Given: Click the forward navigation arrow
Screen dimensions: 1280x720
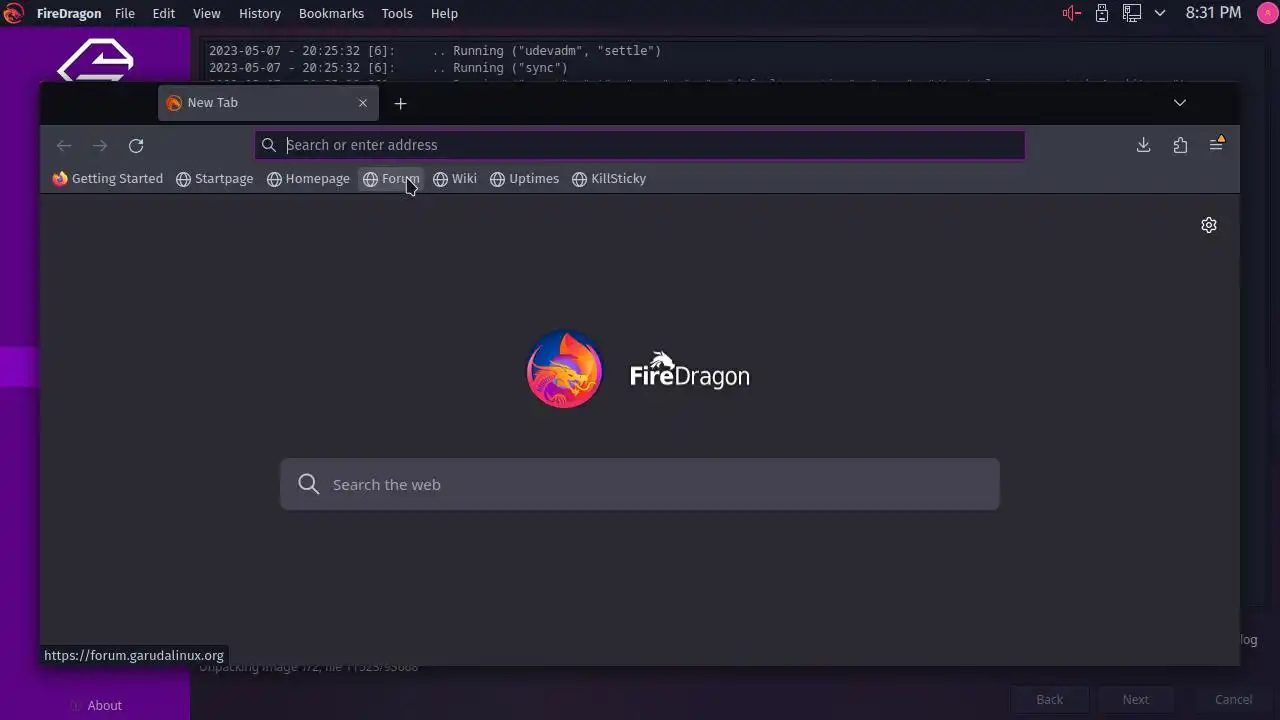Looking at the screenshot, I should point(100,145).
